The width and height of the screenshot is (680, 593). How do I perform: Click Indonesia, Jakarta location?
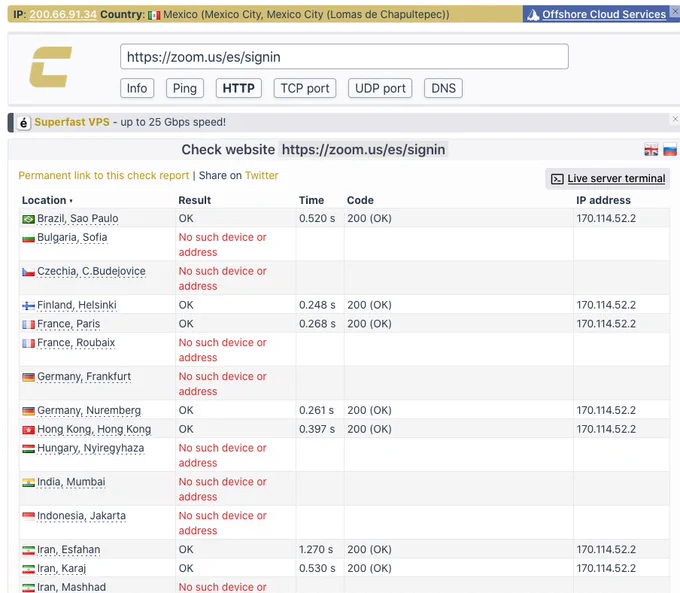pos(82,516)
